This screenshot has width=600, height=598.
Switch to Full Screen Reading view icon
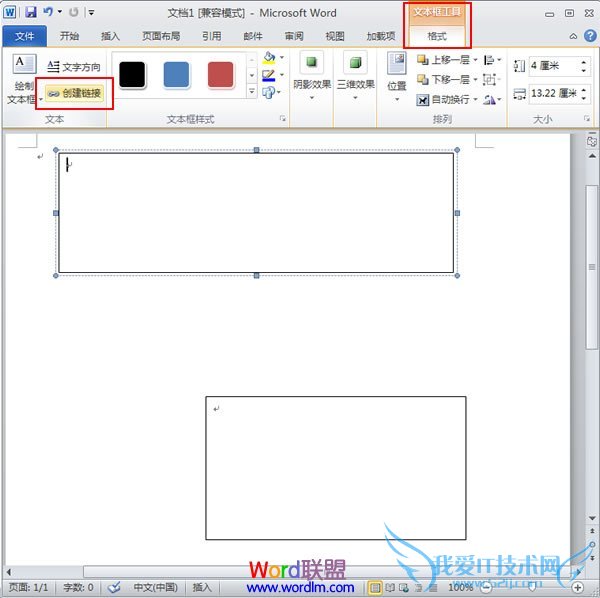point(390,587)
